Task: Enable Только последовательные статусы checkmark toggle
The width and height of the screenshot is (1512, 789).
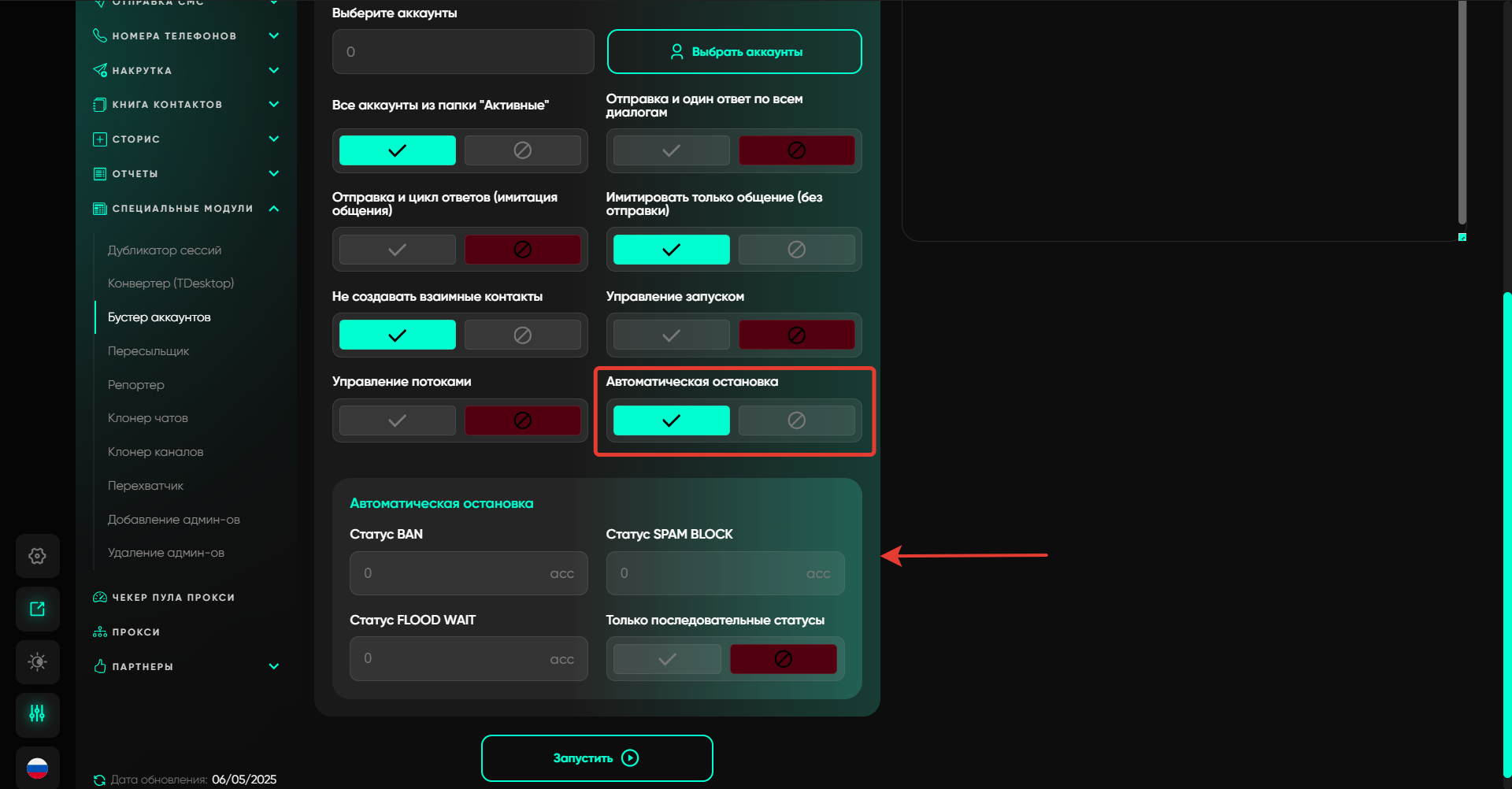Action: (x=667, y=659)
